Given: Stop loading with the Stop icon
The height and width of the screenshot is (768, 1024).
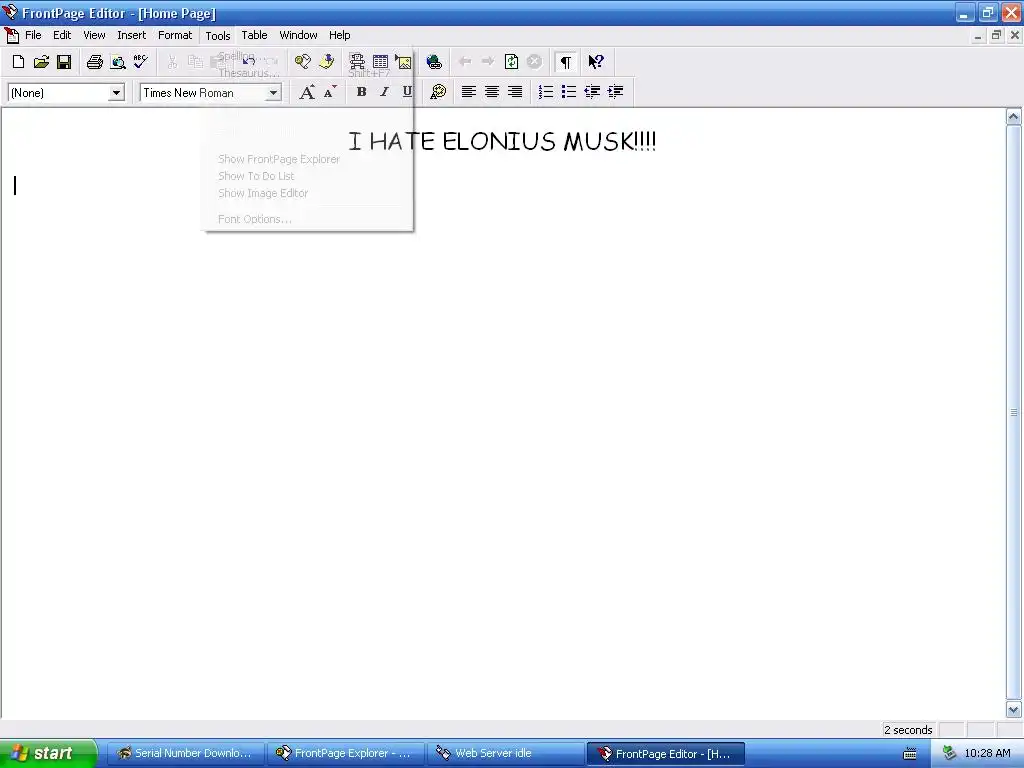Looking at the screenshot, I should click(534, 62).
